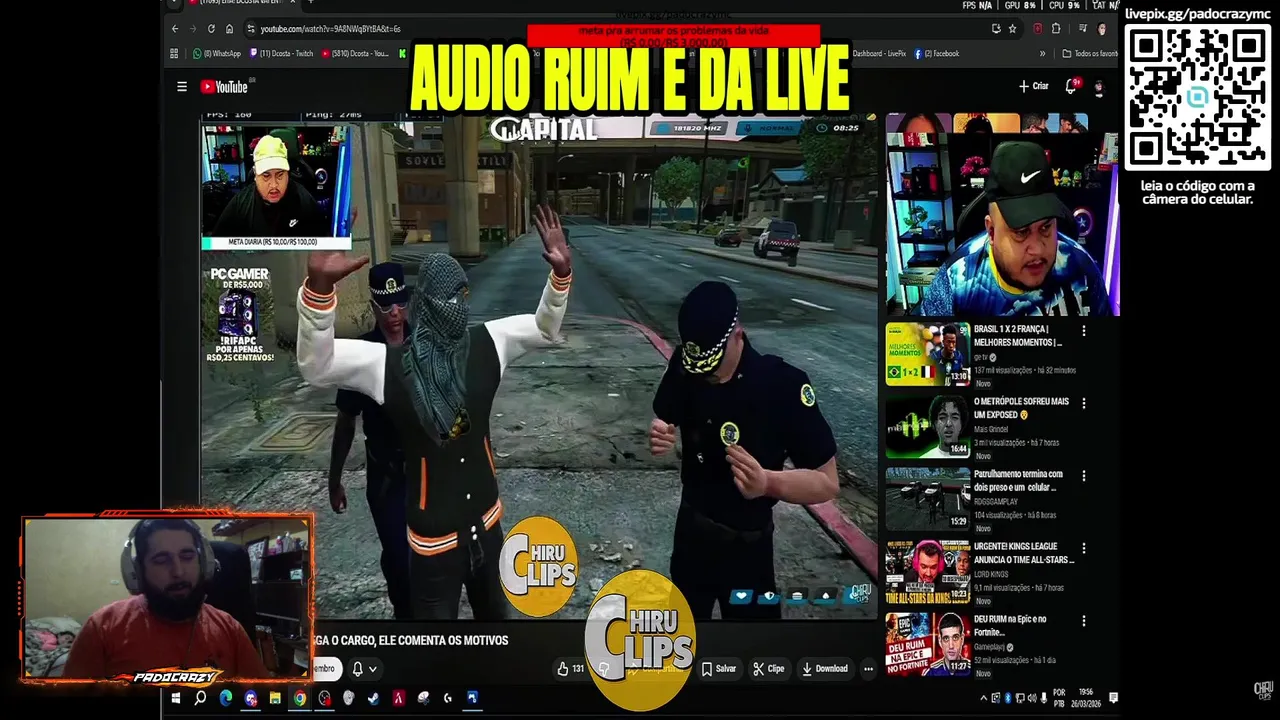Open the Windows Start menu
Screen dimensions: 1280x720
coord(175,698)
